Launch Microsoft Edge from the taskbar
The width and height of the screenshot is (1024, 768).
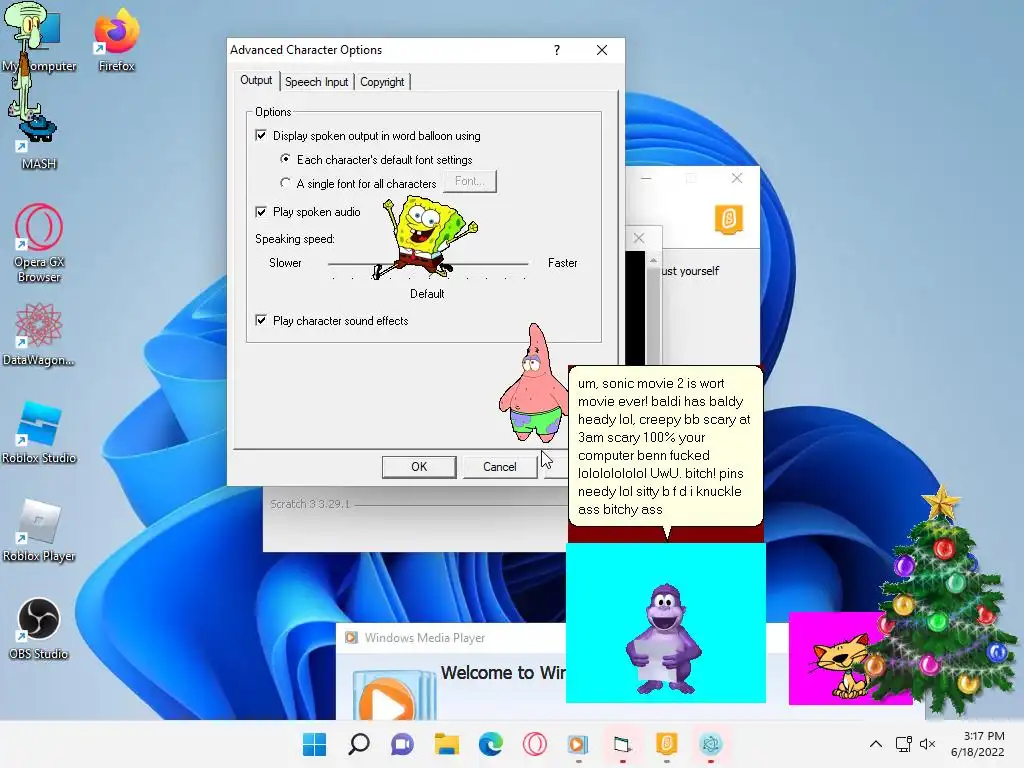pyautogui.click(x=490, y=744)
